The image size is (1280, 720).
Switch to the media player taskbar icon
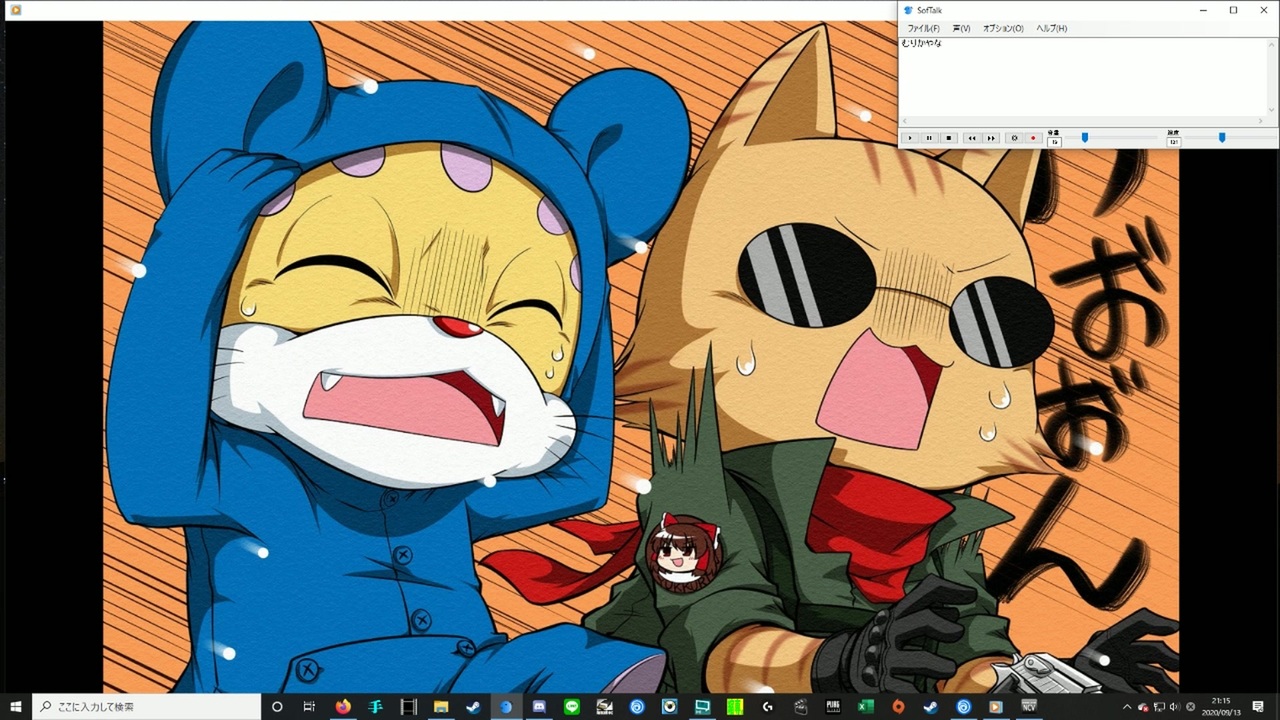click(x=996, y=707)
